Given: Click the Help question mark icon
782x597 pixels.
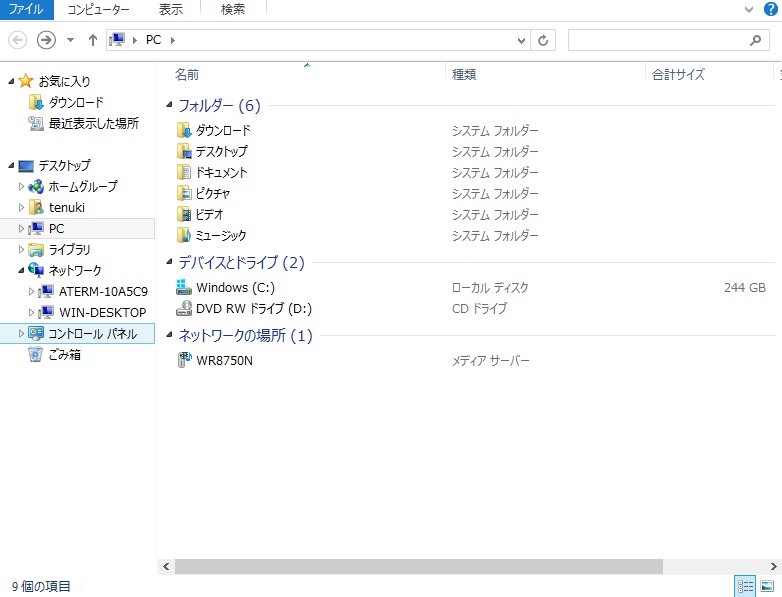Looking at the screenshot, I should tap(770, 9).
